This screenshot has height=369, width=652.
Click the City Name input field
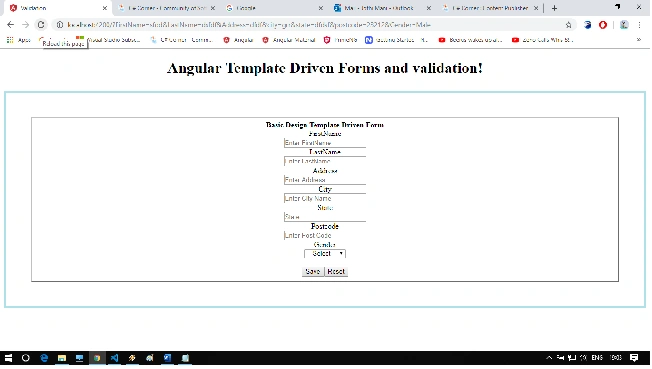[325, 198]
